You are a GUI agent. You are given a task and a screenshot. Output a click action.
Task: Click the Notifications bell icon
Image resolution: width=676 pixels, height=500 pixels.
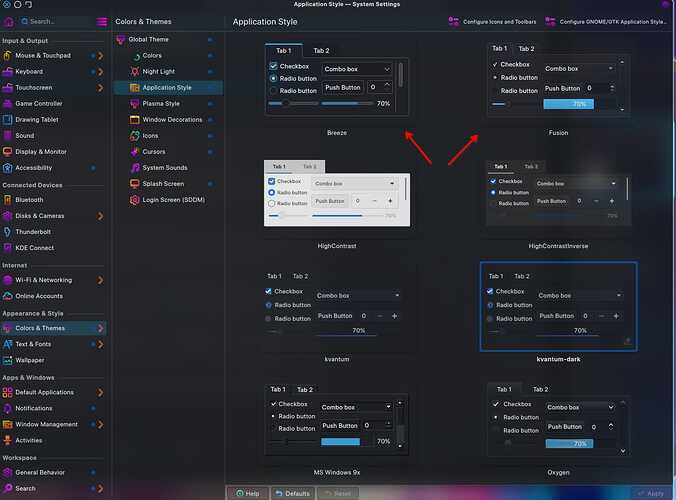(7, 408)
